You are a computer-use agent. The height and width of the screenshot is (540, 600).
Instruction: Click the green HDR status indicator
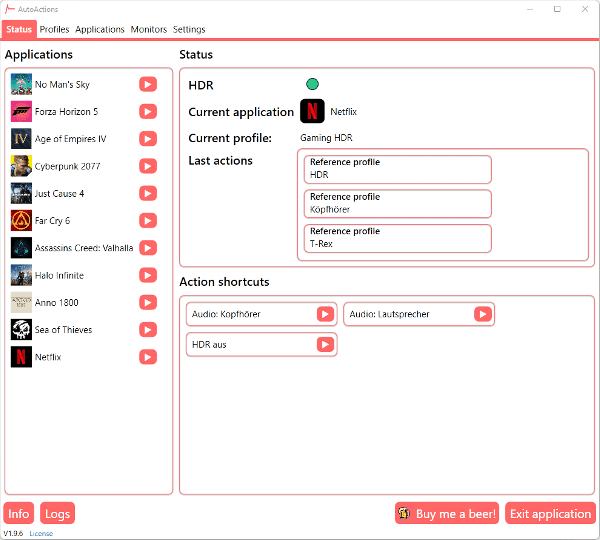click(312, 84)
